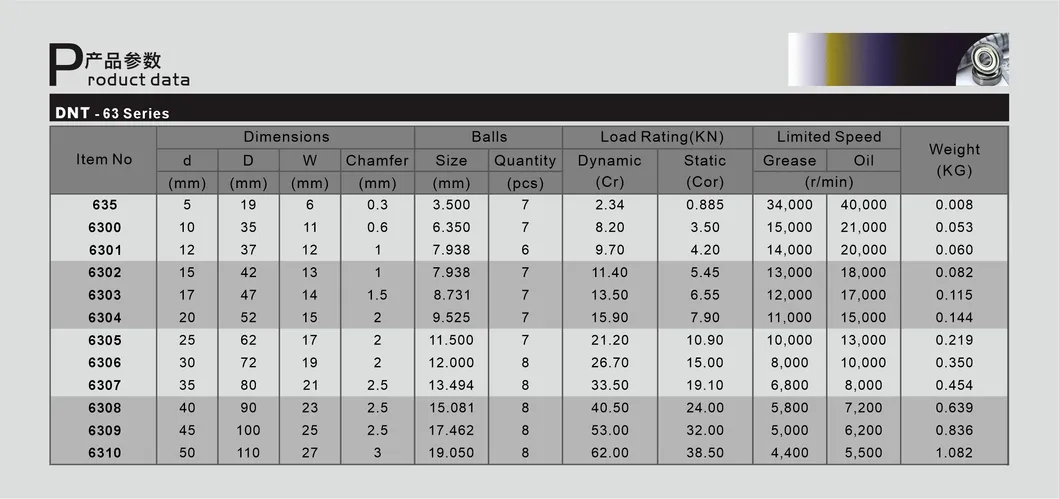This screenshot has width=1059, height=499.
Task: Select item number 6303
Action: click(x=105, y=295)
